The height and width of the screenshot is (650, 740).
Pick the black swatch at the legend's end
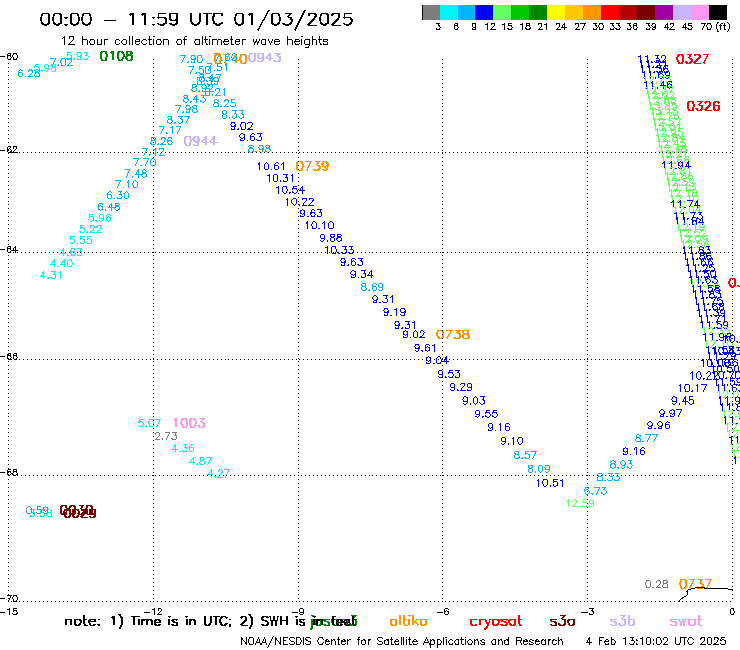click(718, 12)
